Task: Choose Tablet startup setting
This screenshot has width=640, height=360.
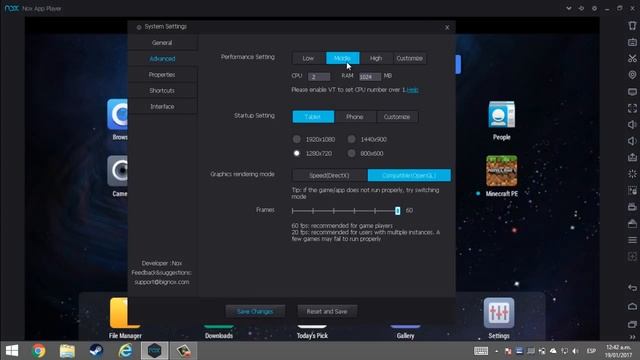Action: click(313, 117)
